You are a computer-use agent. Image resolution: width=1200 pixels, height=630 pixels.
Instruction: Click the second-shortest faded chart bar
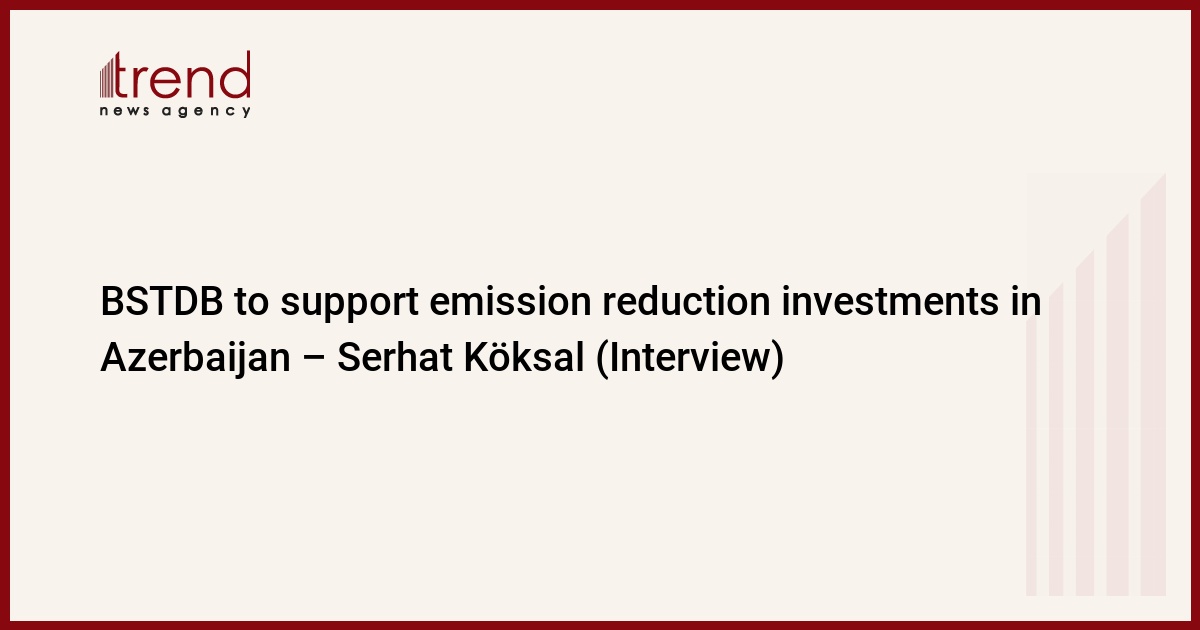click(1056, 440)
